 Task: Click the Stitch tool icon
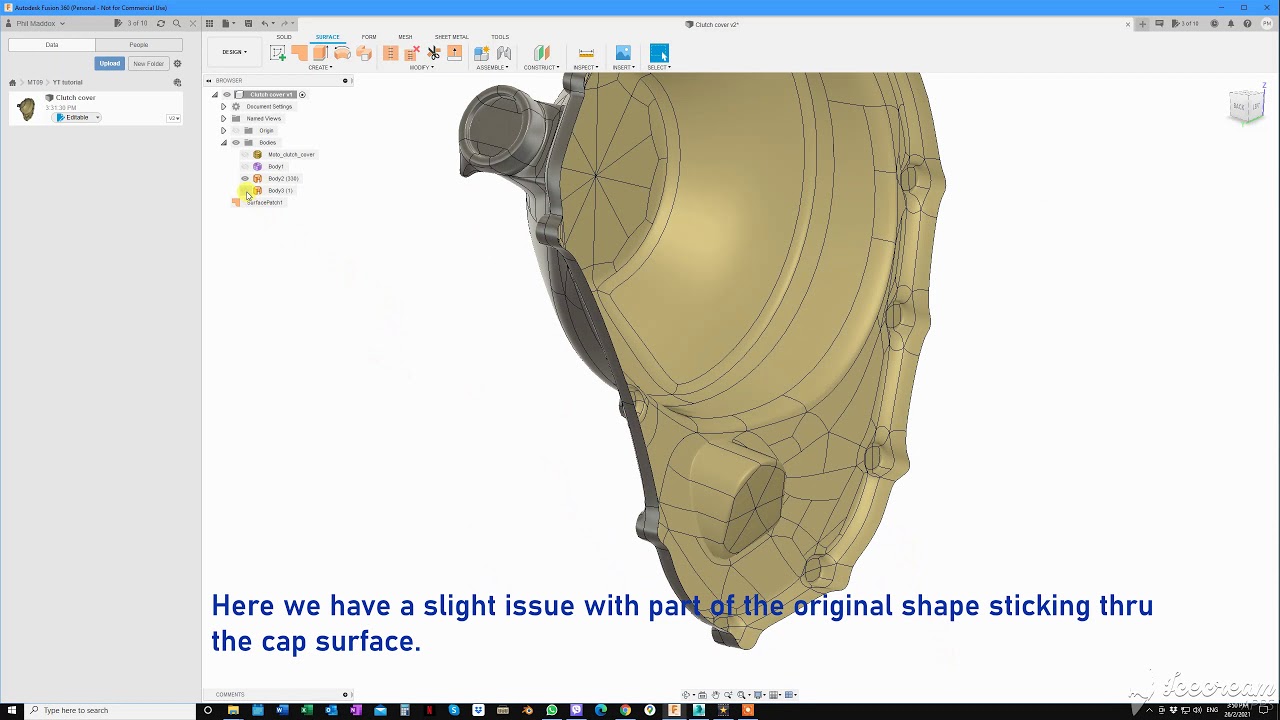tap(391, 53)
